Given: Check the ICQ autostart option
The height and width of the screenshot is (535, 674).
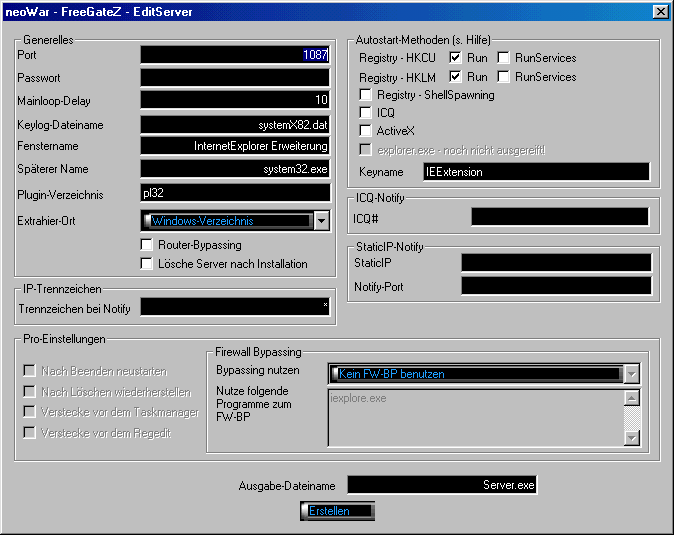Looking at the screenshot, I should coord(366,113).
